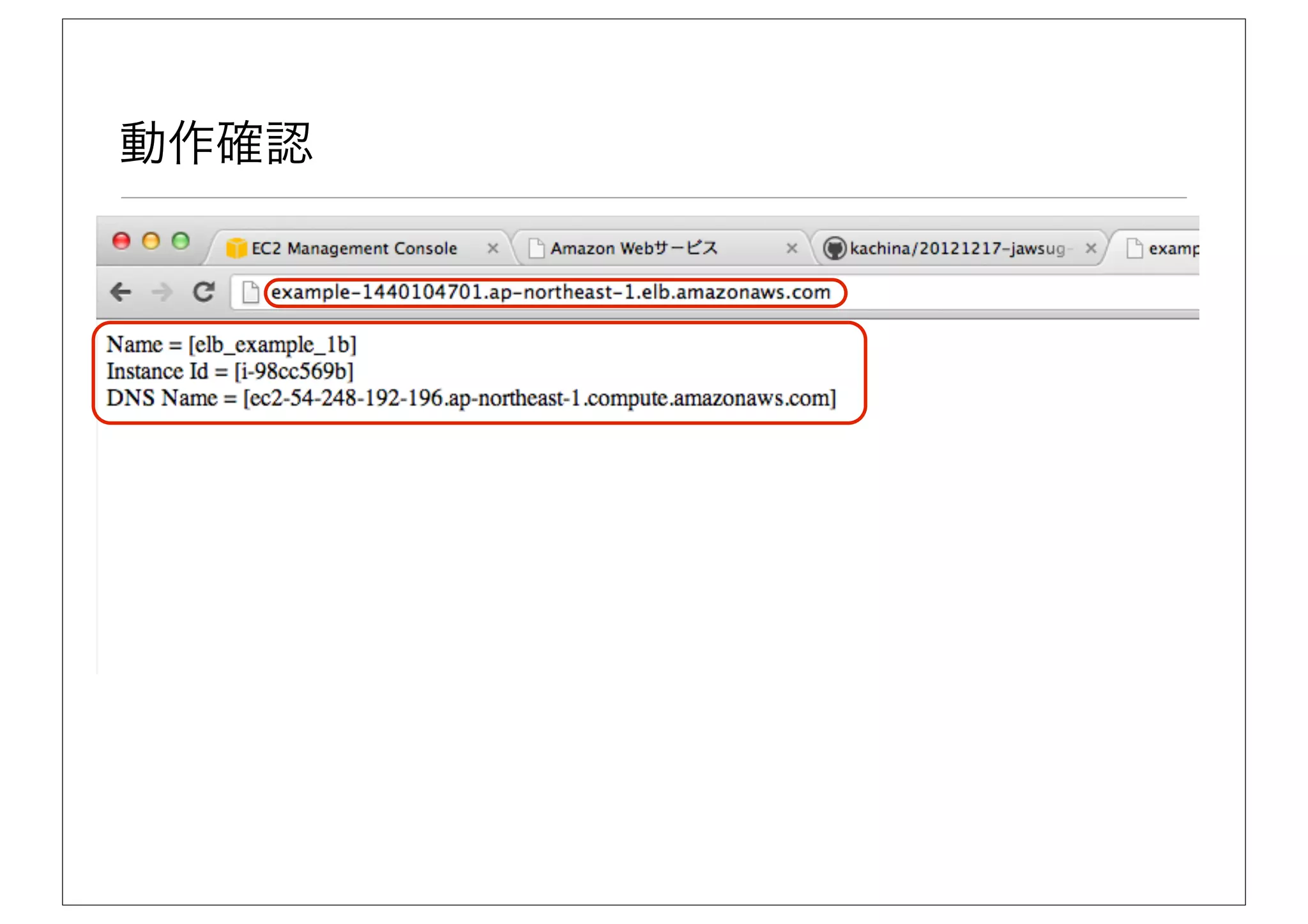The width and height of the screenshot is (1308, 924).
Task: Click the green zoom window button
Action: 181,241
